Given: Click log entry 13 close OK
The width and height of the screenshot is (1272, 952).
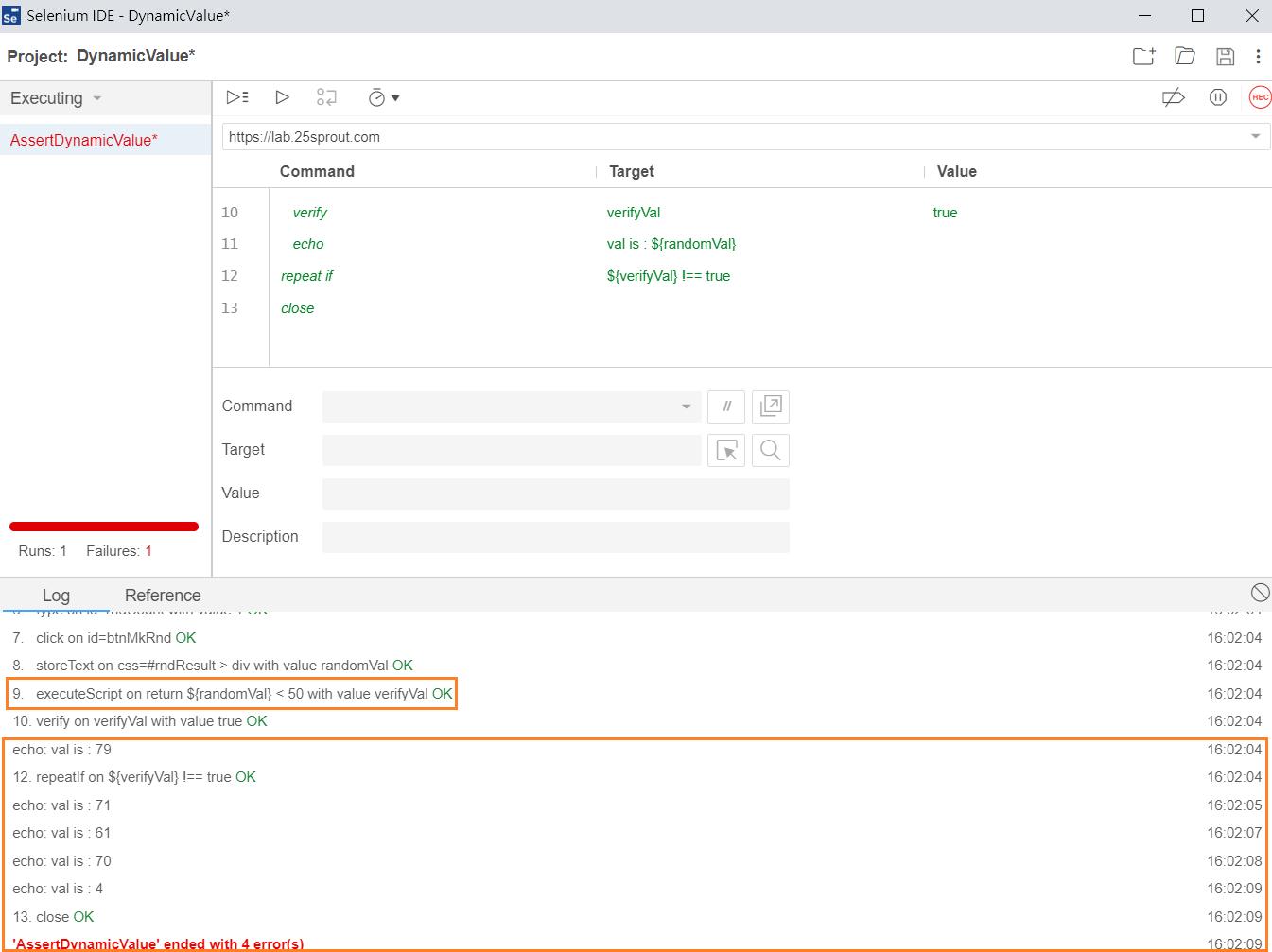Looking at the screenshot, I should (53, 917).
